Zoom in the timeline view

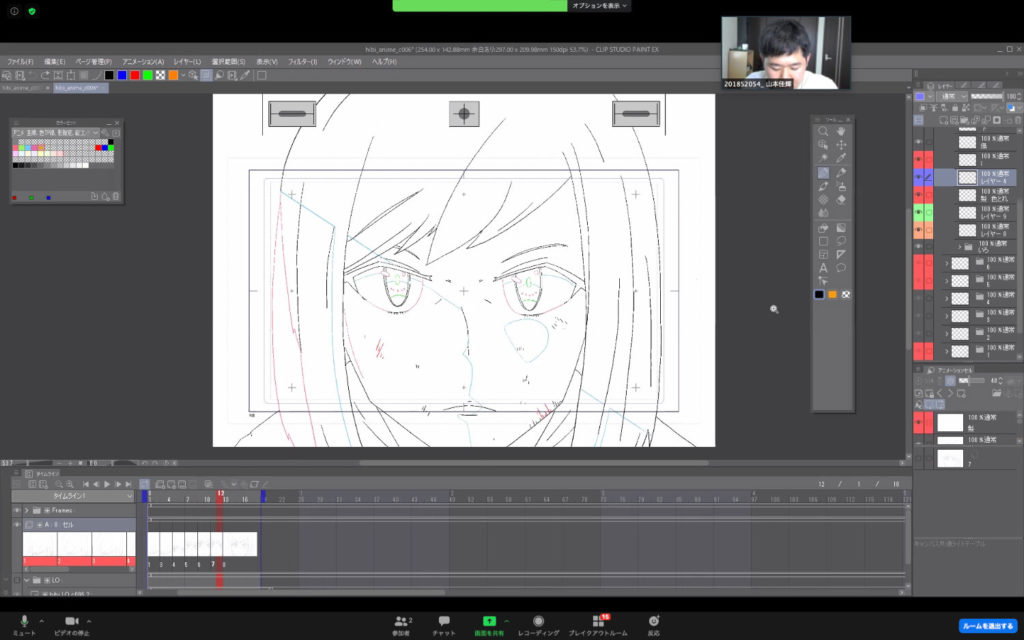[69, 484]
